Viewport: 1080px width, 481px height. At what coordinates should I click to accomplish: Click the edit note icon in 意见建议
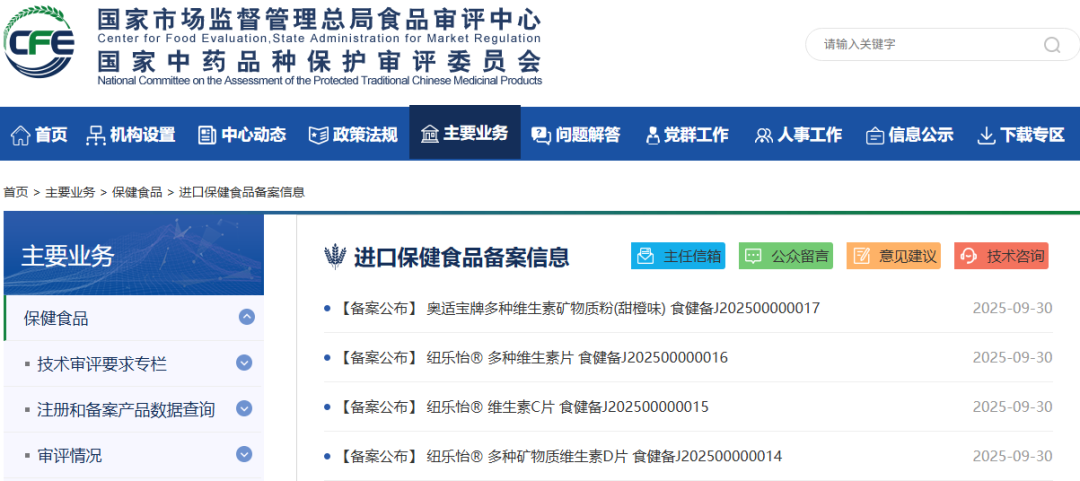[x=862, y=256]
